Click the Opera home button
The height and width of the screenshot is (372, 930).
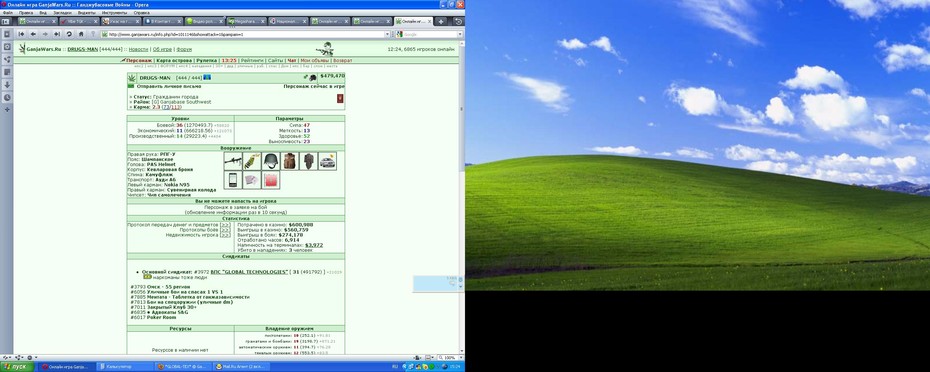[x=81, y=34]
